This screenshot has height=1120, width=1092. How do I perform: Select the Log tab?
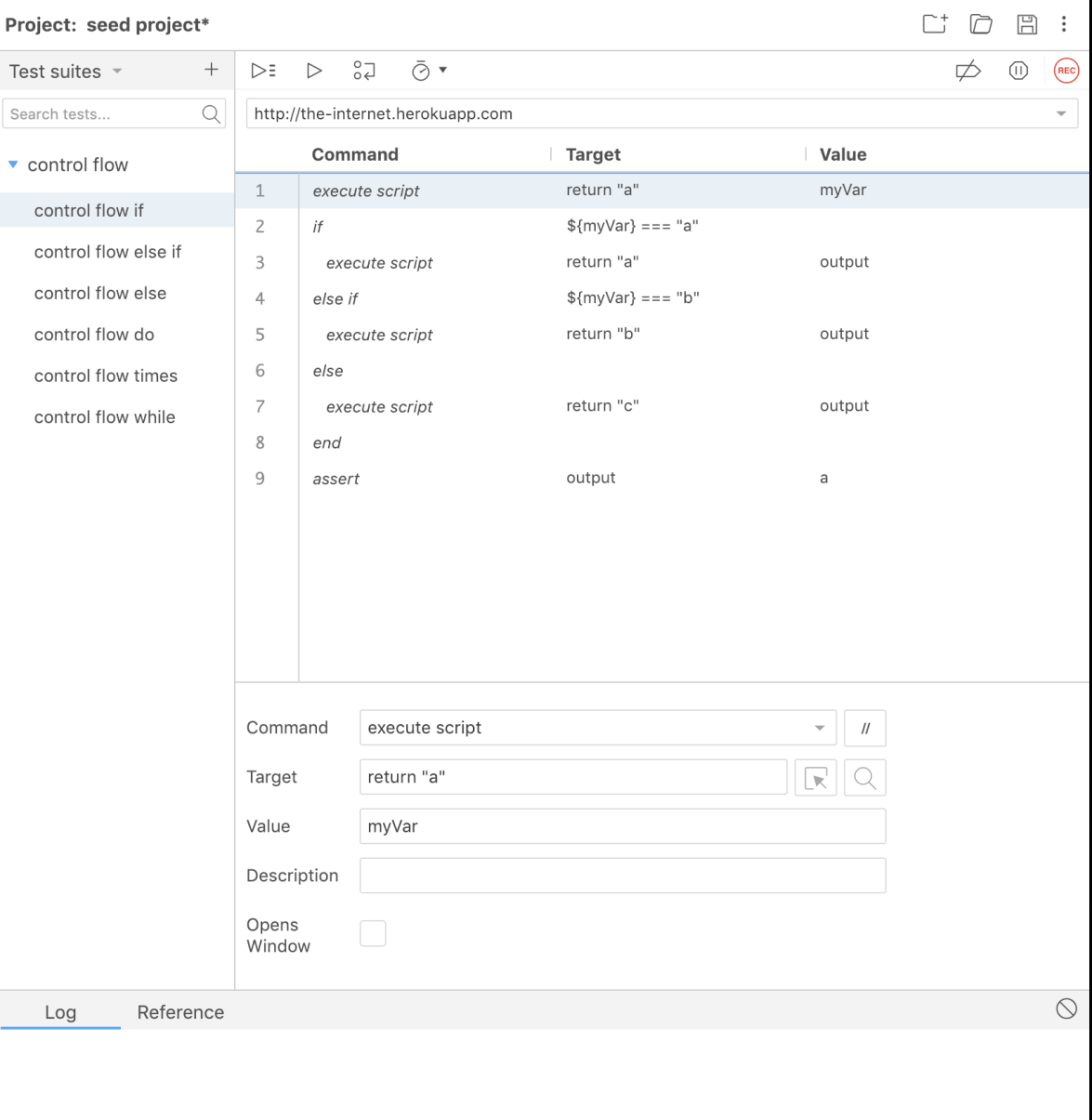[60, 1012]
